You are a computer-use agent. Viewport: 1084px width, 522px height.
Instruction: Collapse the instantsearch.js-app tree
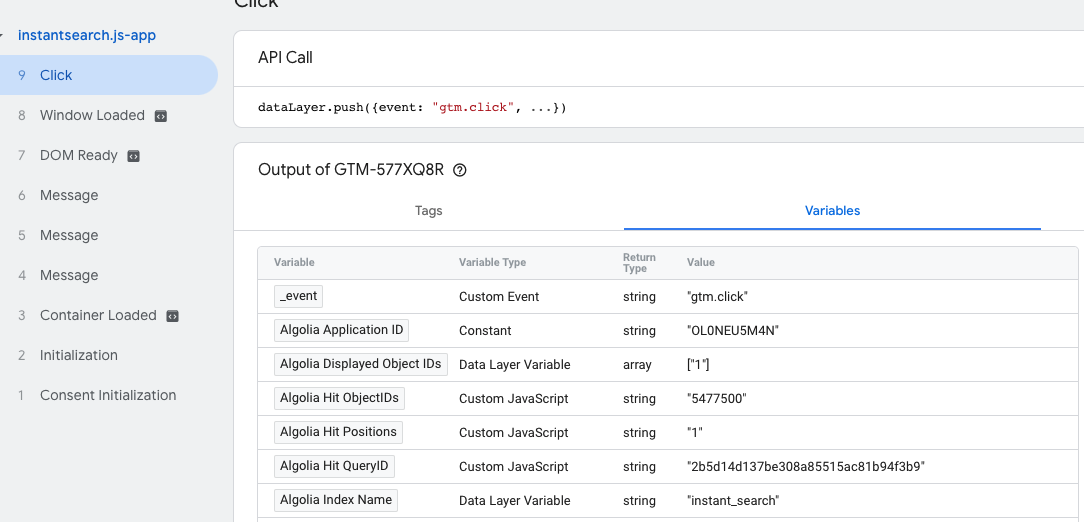pos(6,36)
